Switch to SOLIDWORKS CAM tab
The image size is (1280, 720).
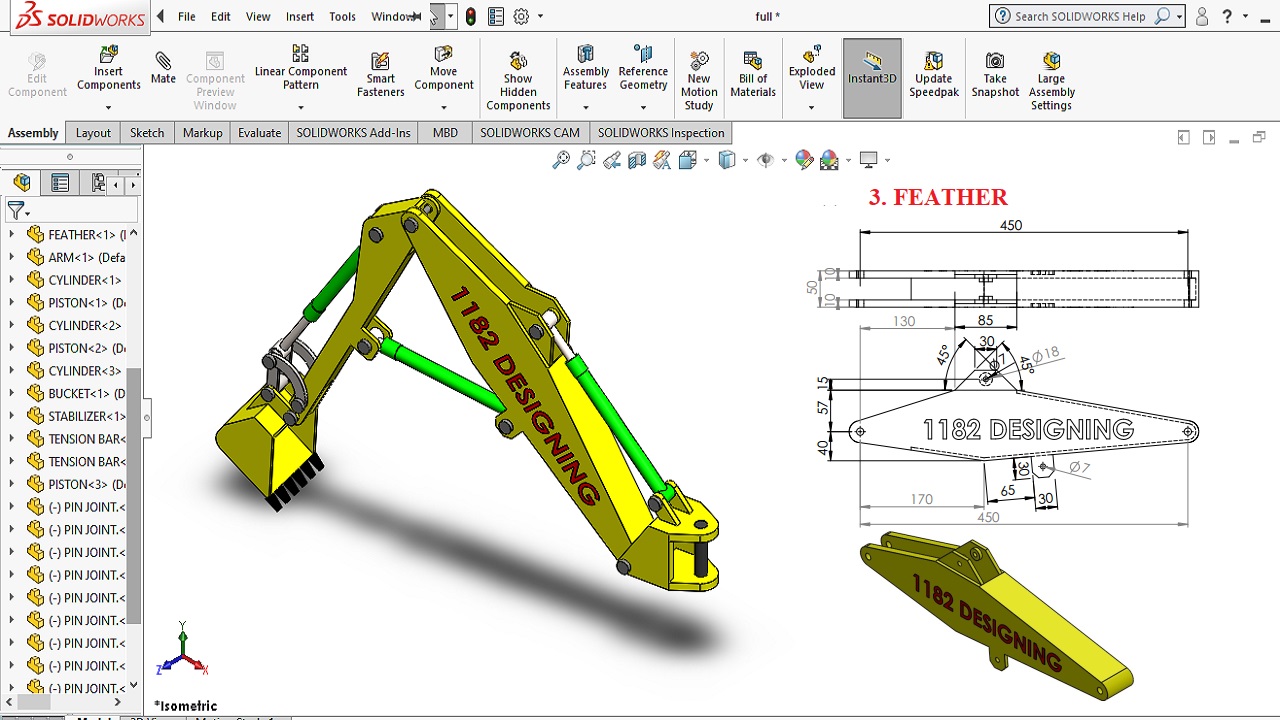click(530, 133)
